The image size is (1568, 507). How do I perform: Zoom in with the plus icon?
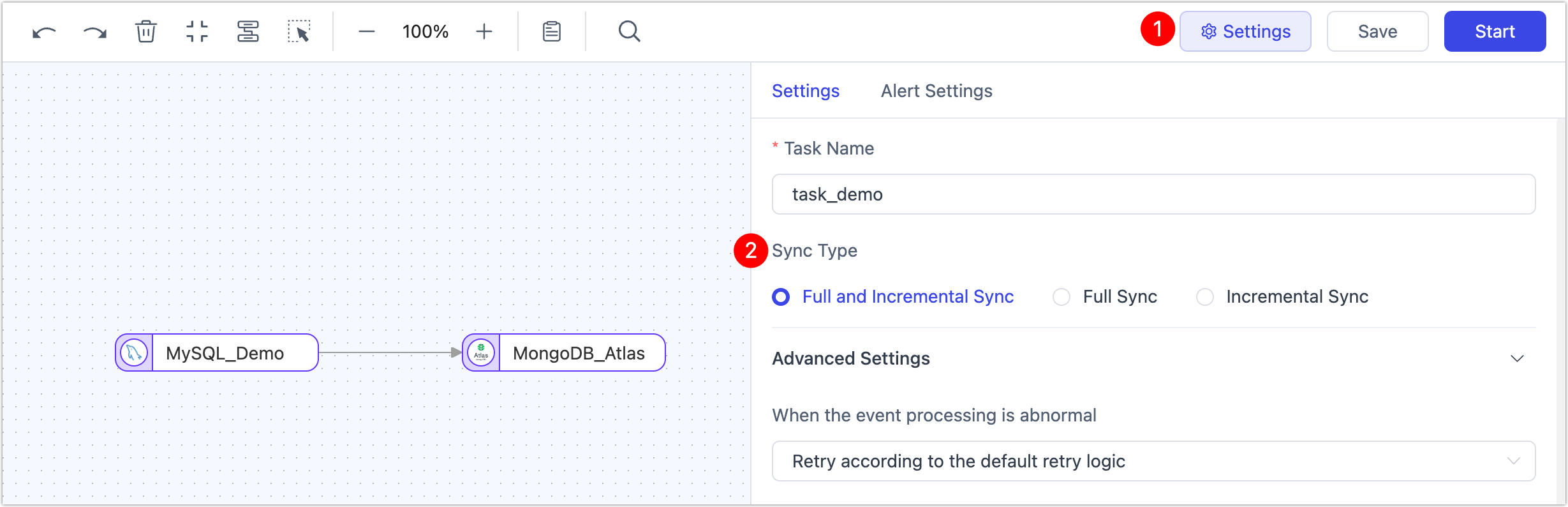(x=484, y=31)
